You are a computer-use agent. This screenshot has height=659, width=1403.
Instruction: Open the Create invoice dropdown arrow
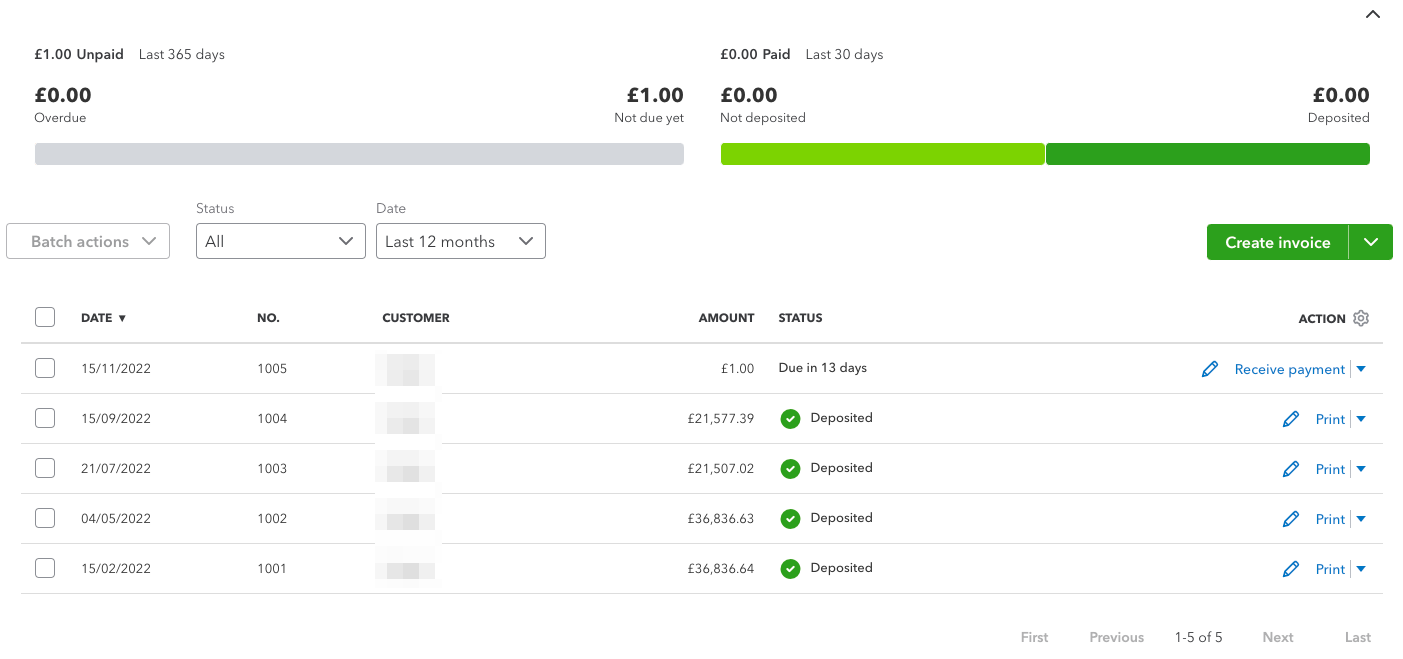click(1371, 241)
